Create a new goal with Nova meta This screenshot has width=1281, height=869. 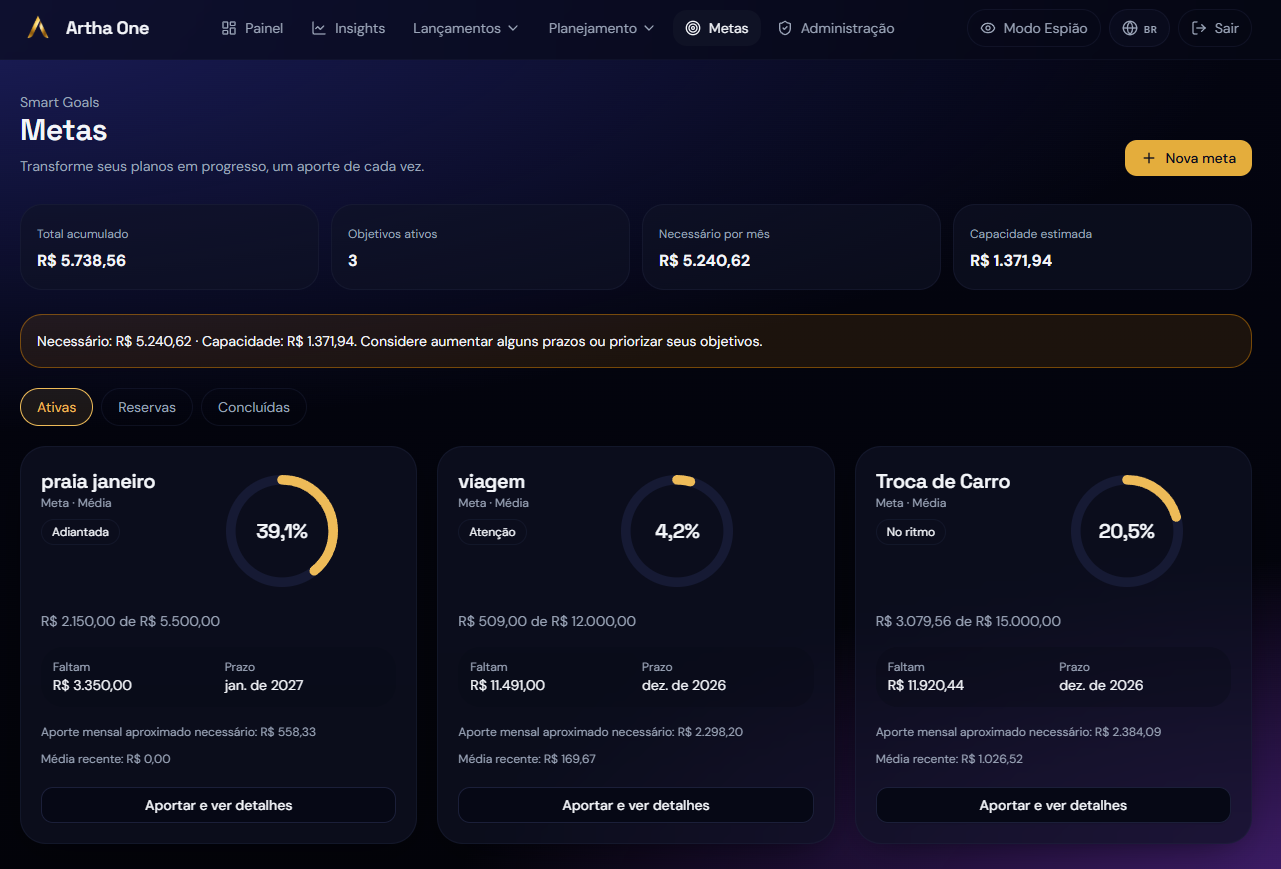click(1188, 158)
